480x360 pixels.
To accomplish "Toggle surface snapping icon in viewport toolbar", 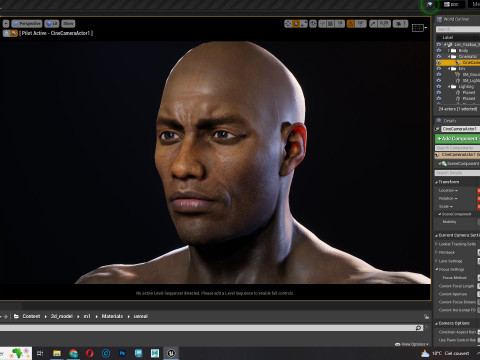I will (x=322, y=24).
